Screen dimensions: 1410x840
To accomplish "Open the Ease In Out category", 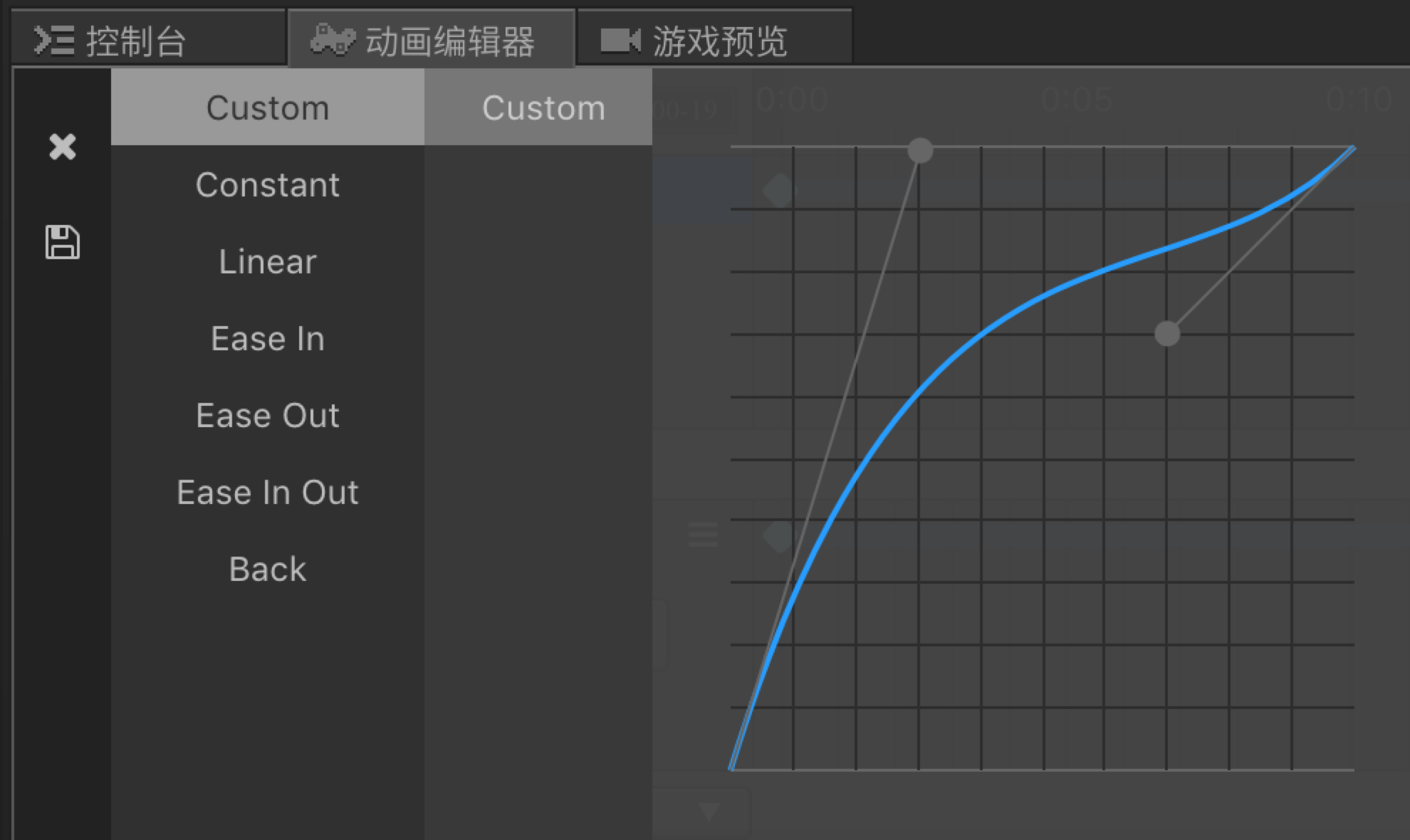I will 268,493.
